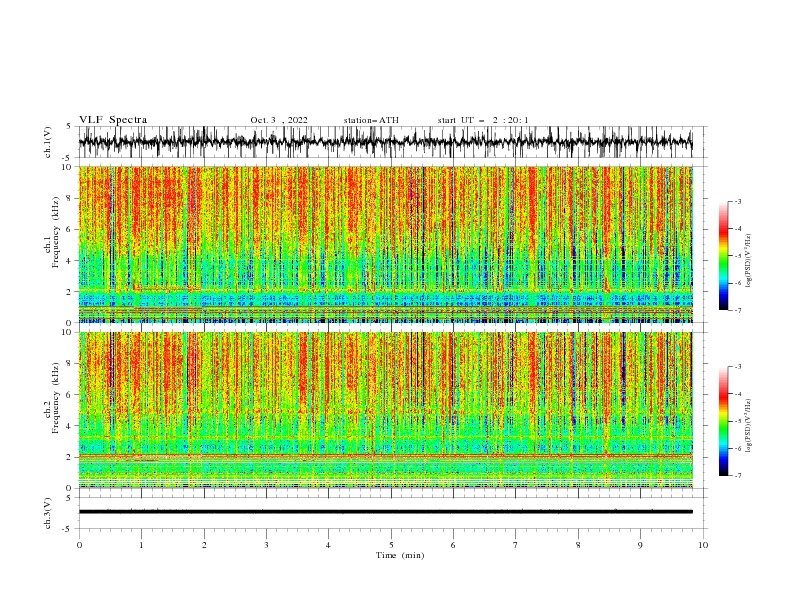Click time axis tick label '10'
The height and width of the screenshot is (612, 792).
703,545
